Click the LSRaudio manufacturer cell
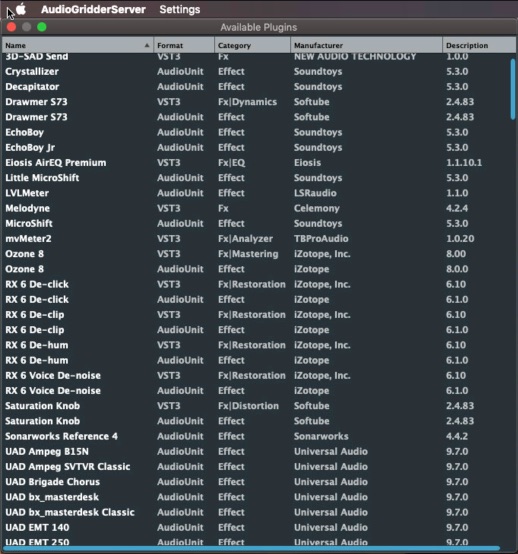The image size is (518, 554). tap(315, 193)
